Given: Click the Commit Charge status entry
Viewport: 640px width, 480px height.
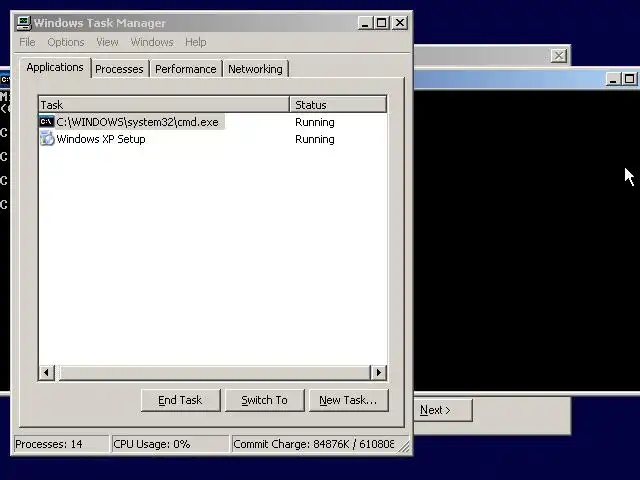Looking at the screenshot, I should (313, 444).
